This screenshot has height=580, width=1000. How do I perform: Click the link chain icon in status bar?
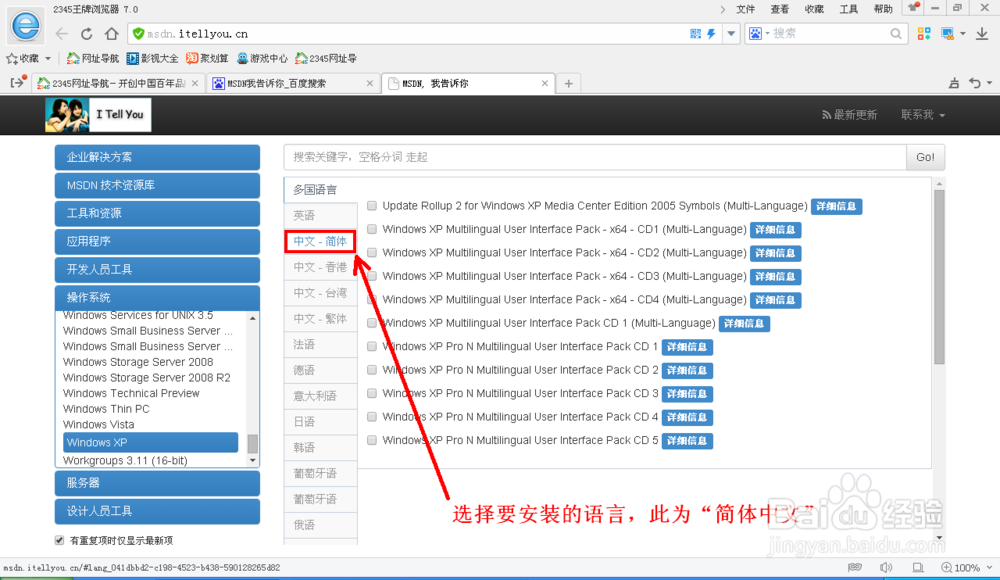(856, 566)
